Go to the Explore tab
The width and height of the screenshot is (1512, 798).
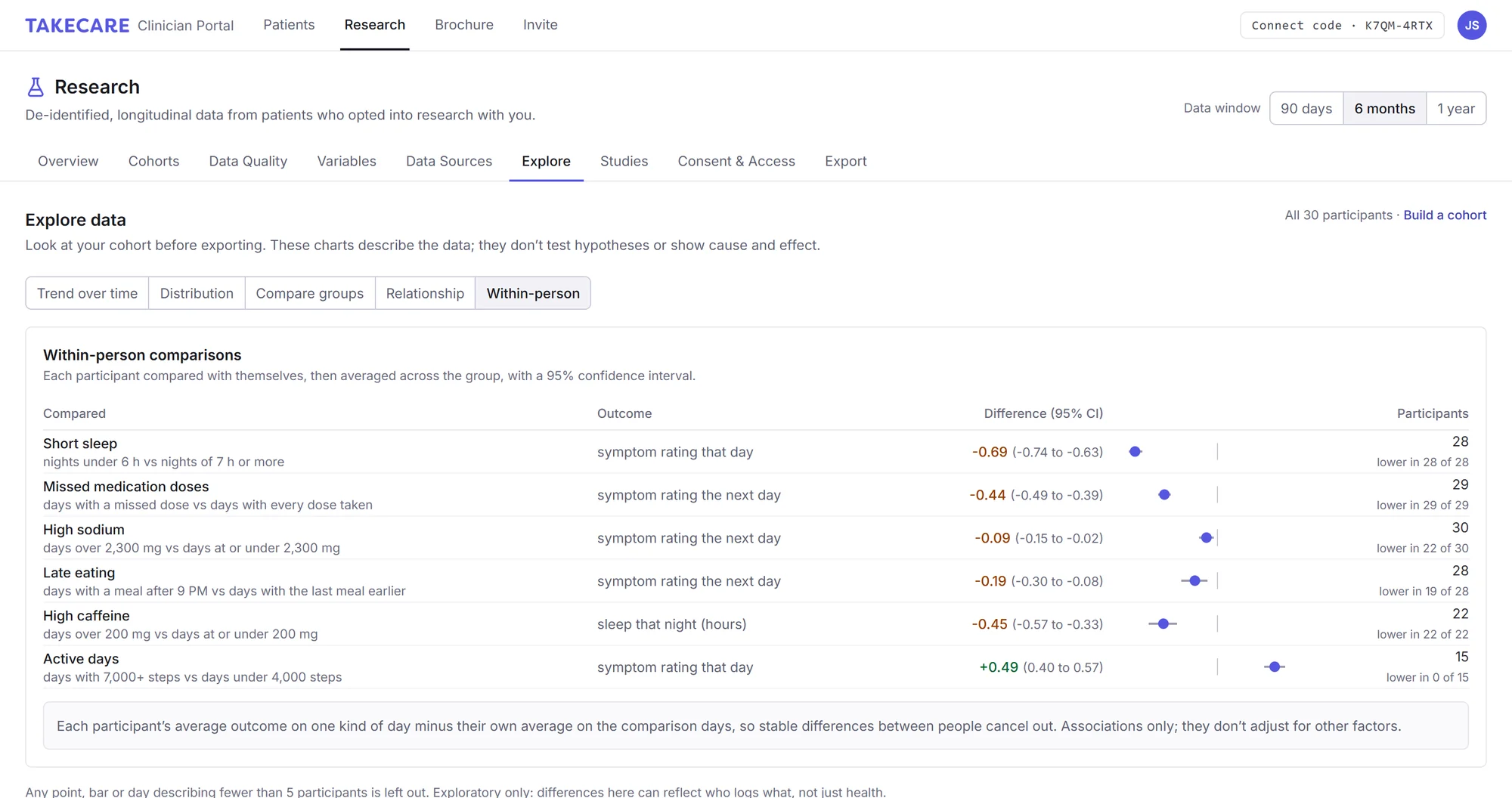click(x=546, y=161)
